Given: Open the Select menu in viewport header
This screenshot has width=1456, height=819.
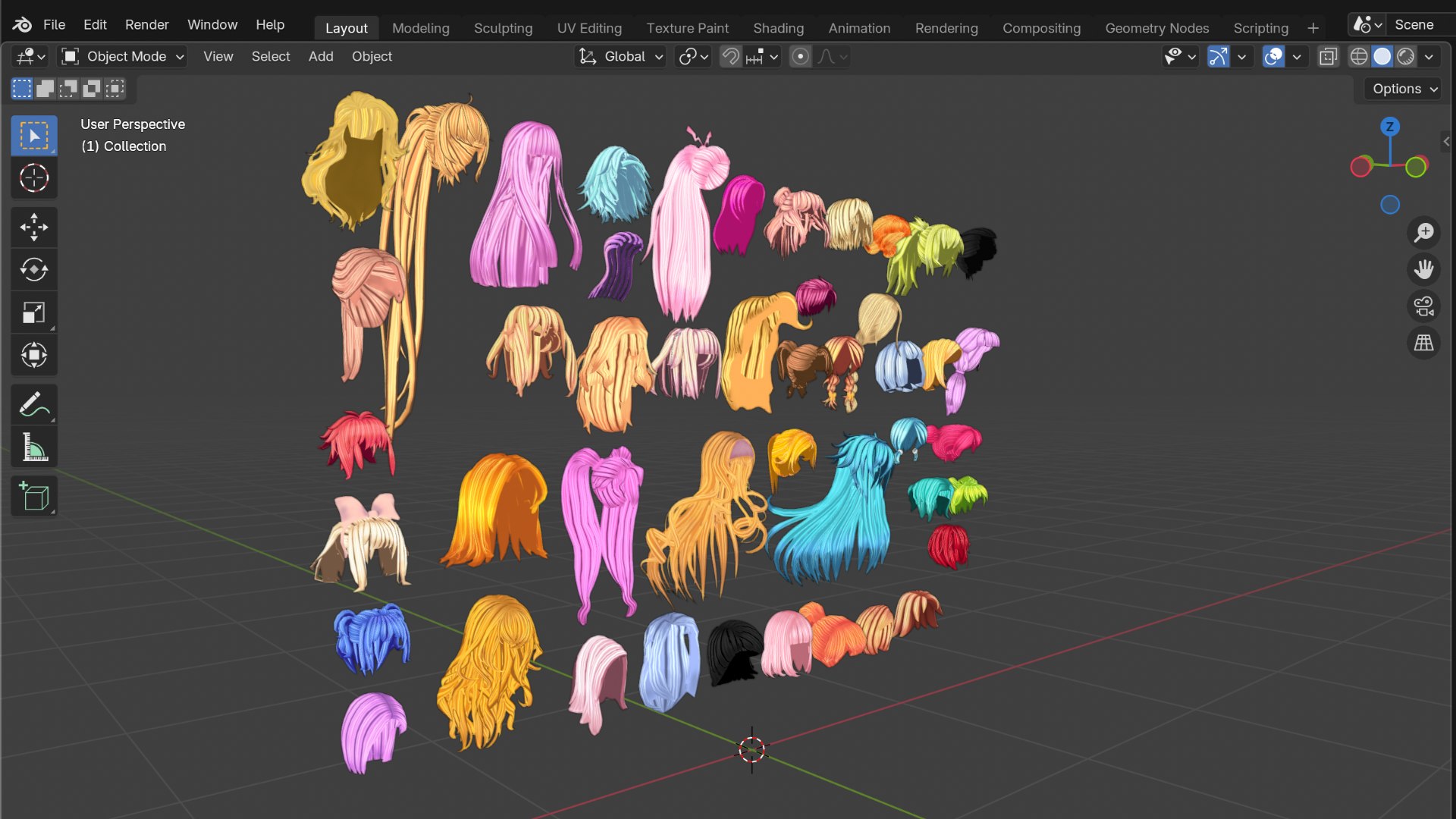Looking at the screenshot, I should pos(271,56).
